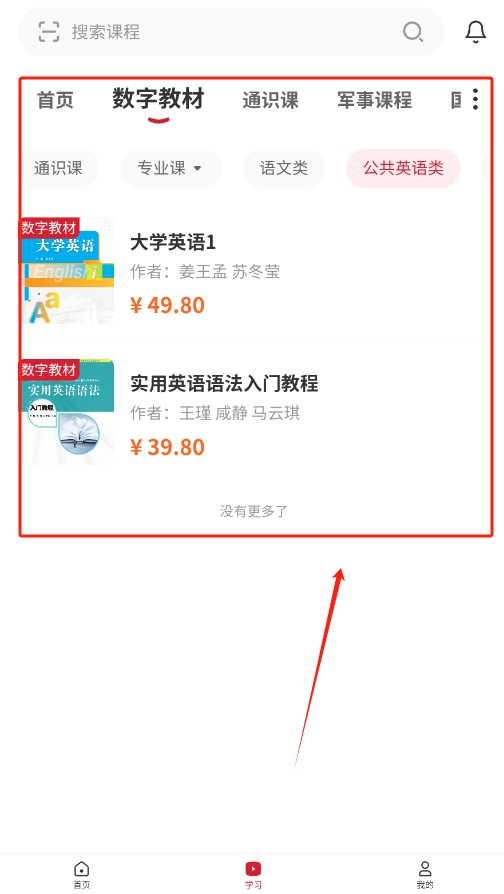504x894 pixels.
Task: Open the three-dot more categories menu
Action: [475, 99]
